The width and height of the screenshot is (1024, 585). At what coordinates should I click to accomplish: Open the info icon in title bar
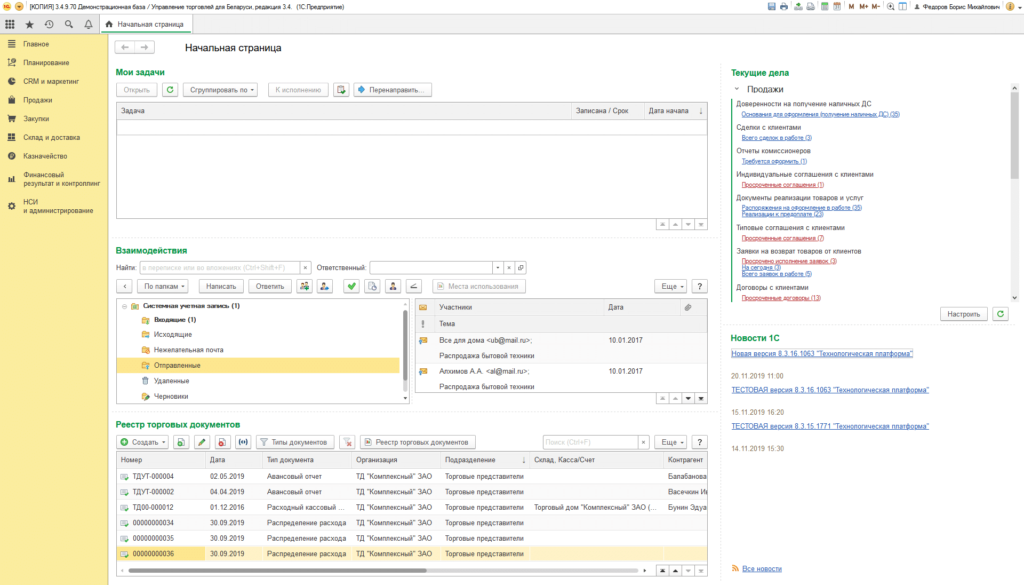(1010, 7)
